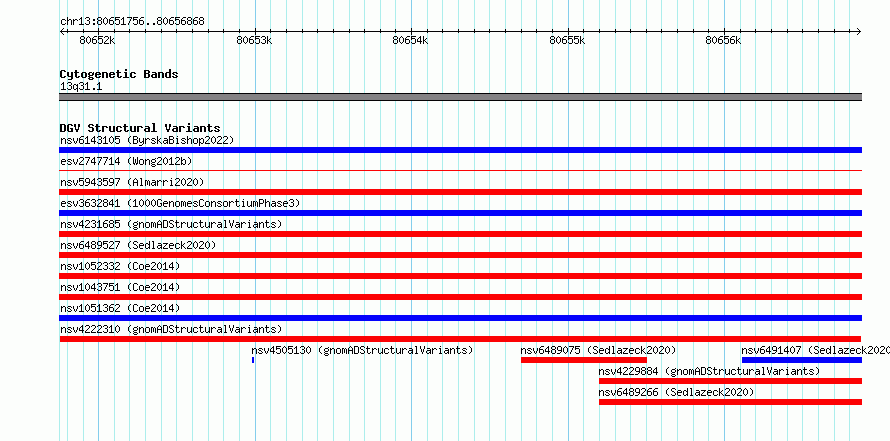Click the 80654k ruler position
Image resolution: width=890 pixels, height=441 pixels.
410,40
